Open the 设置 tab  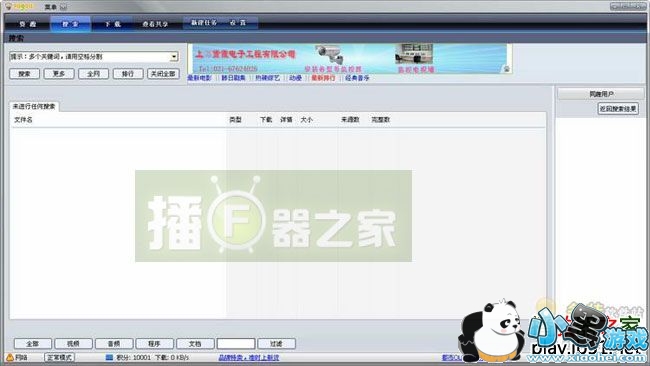point(238,23)
